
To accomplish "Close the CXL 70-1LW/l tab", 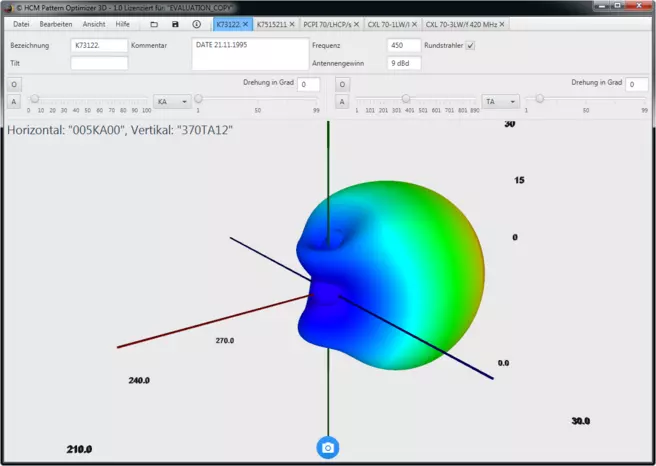I will tap(414, 24).
